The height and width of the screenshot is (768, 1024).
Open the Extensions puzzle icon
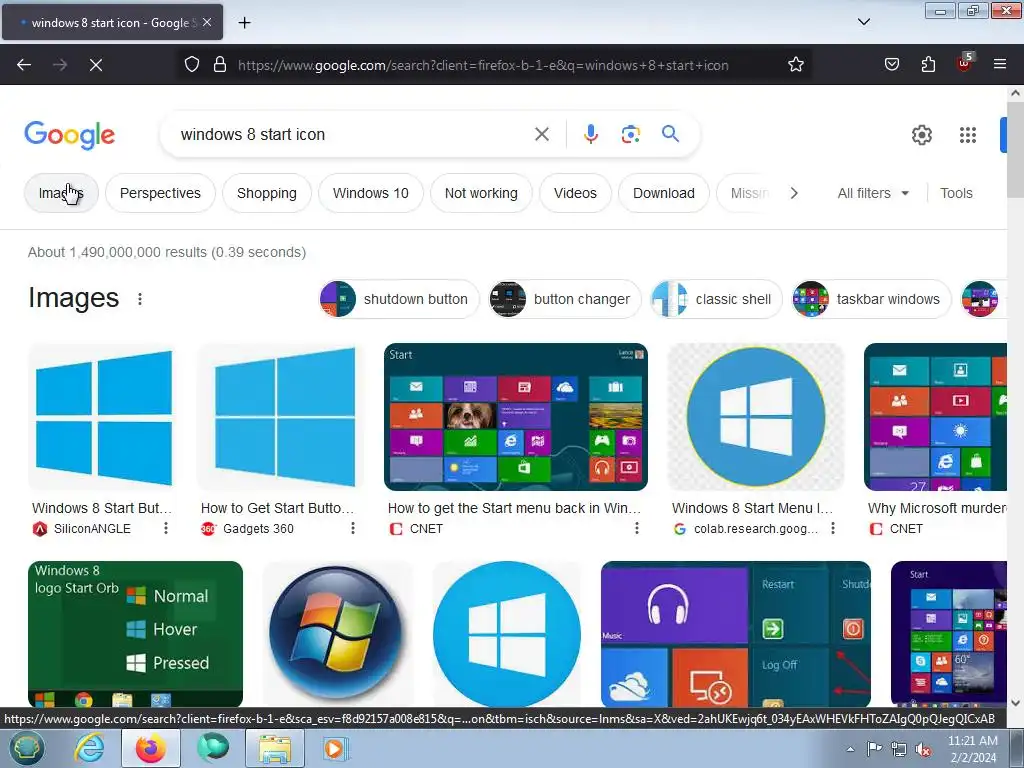[928, 65]
